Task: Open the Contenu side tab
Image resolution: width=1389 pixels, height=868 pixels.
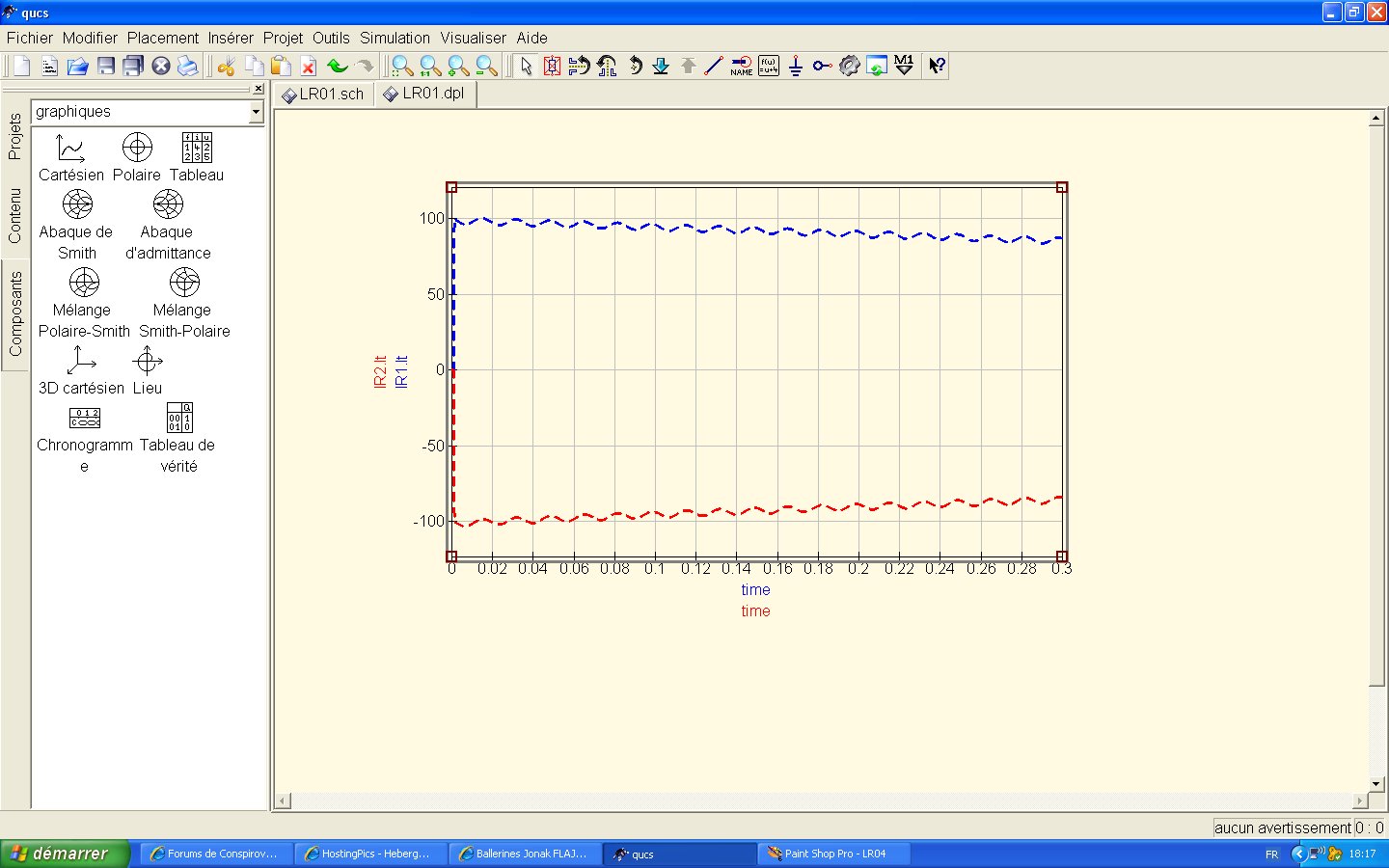Action: point(14,215)
